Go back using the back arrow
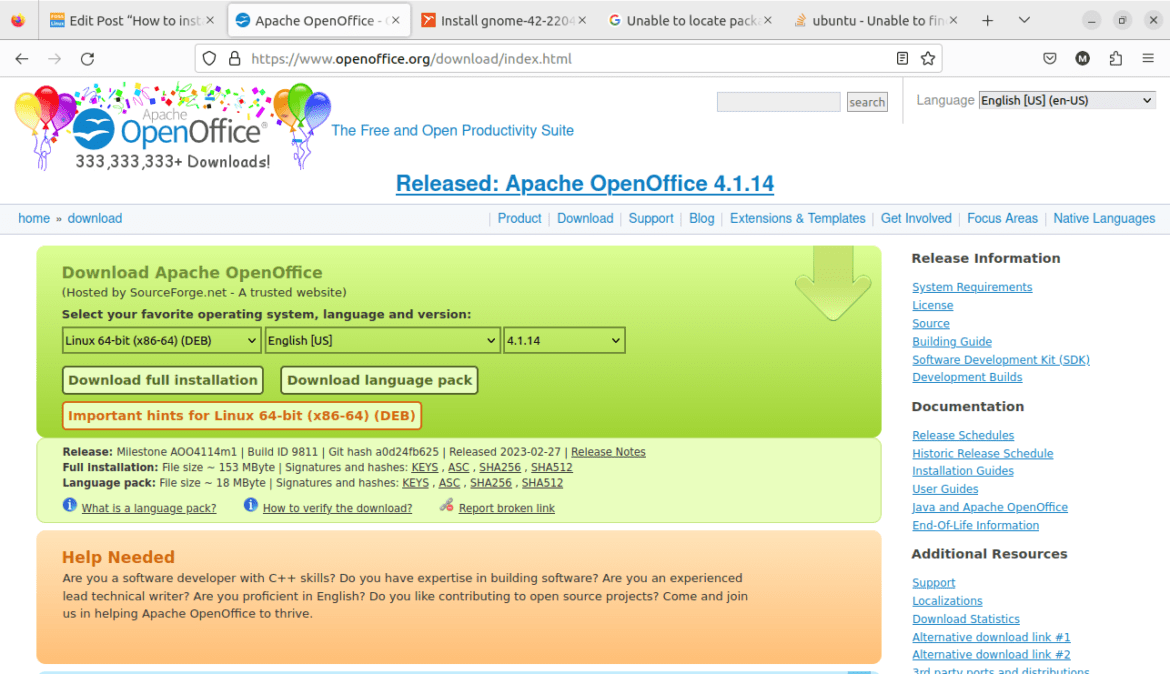Viewport: 1170px width, 674px height. tap(21, 58)
